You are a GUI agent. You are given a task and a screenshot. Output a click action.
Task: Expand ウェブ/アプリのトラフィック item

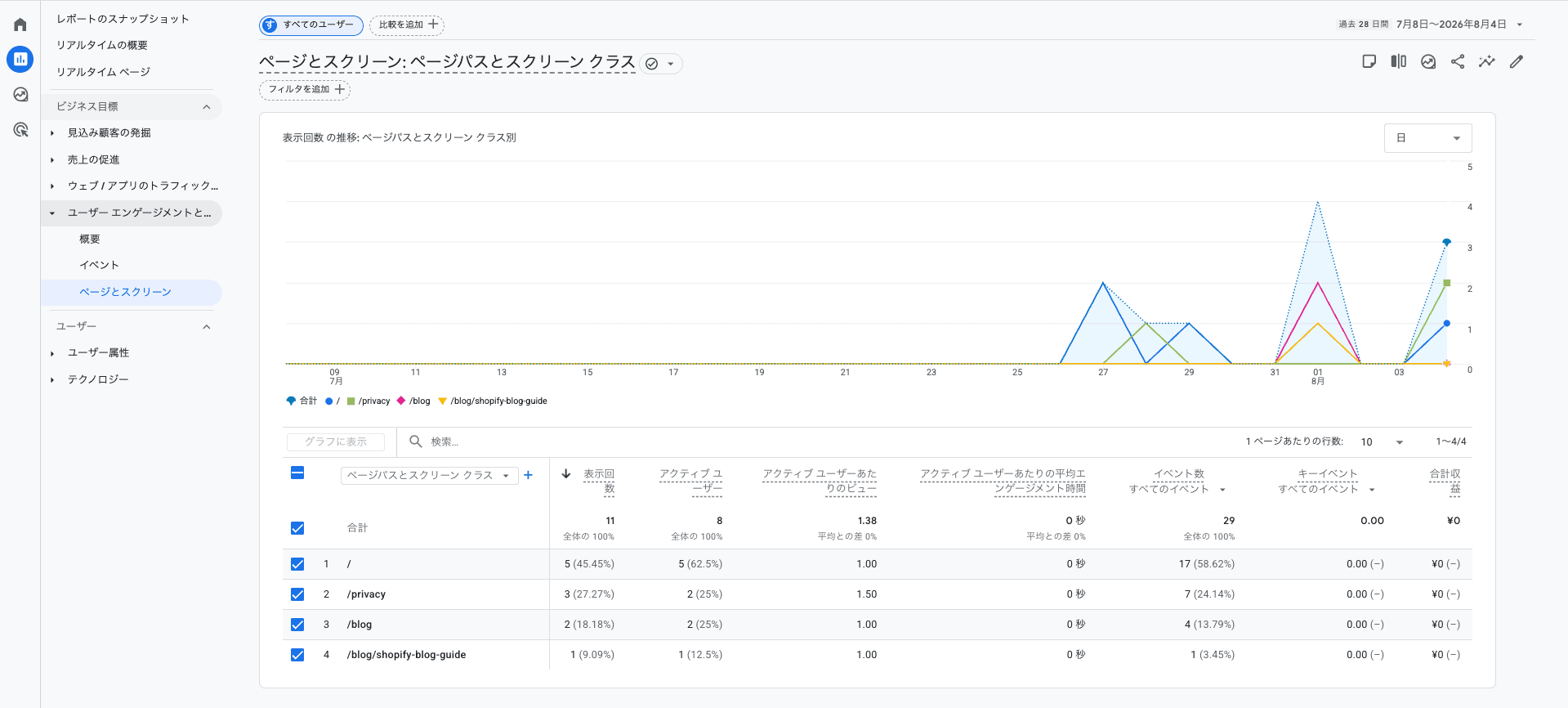point(52,186)
